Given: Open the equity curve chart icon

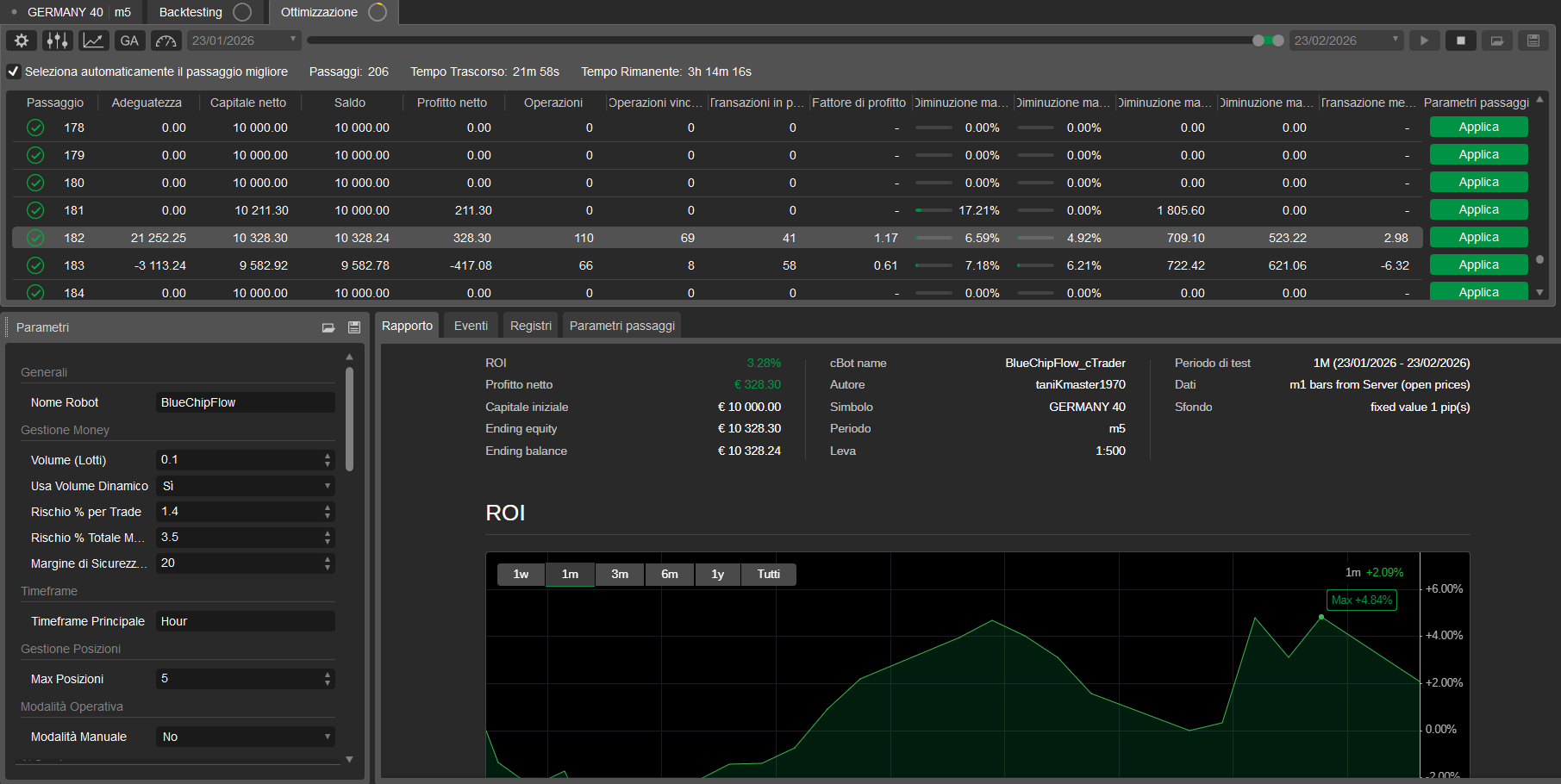Looking at the screenshot, I should click(93, 40).
